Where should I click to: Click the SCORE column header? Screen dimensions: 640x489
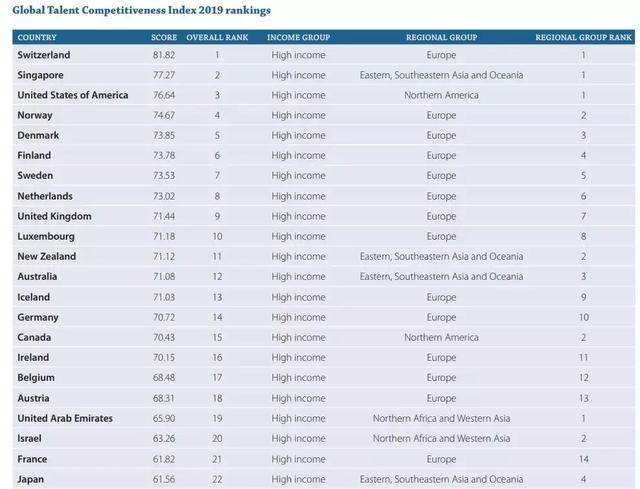163,37
